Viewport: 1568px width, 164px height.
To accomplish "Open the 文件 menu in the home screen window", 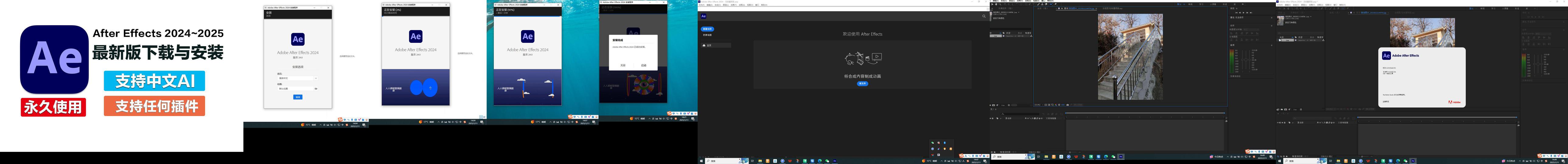I will click(x=702, y=5).
